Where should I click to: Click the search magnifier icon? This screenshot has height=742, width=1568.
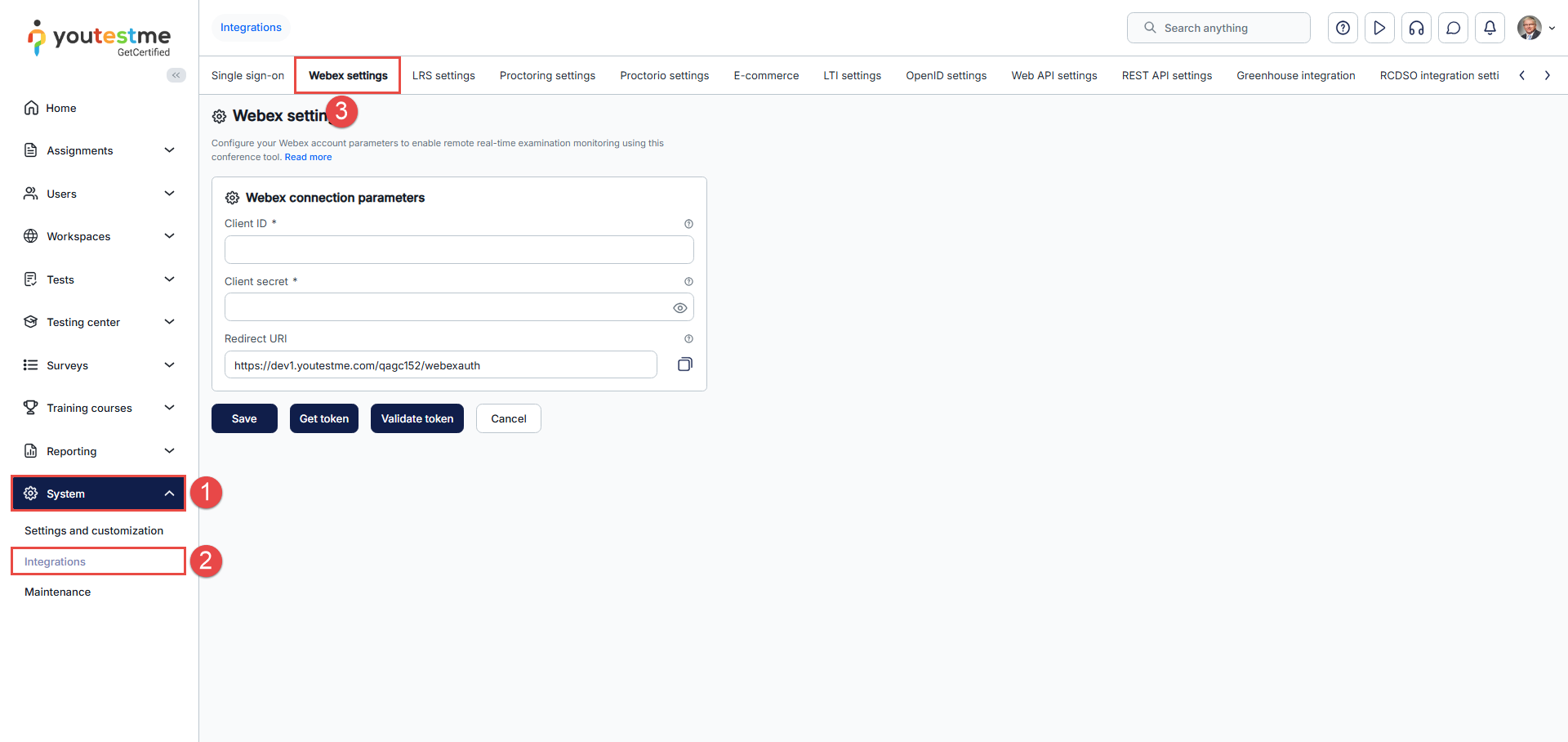pos(1150,28)
